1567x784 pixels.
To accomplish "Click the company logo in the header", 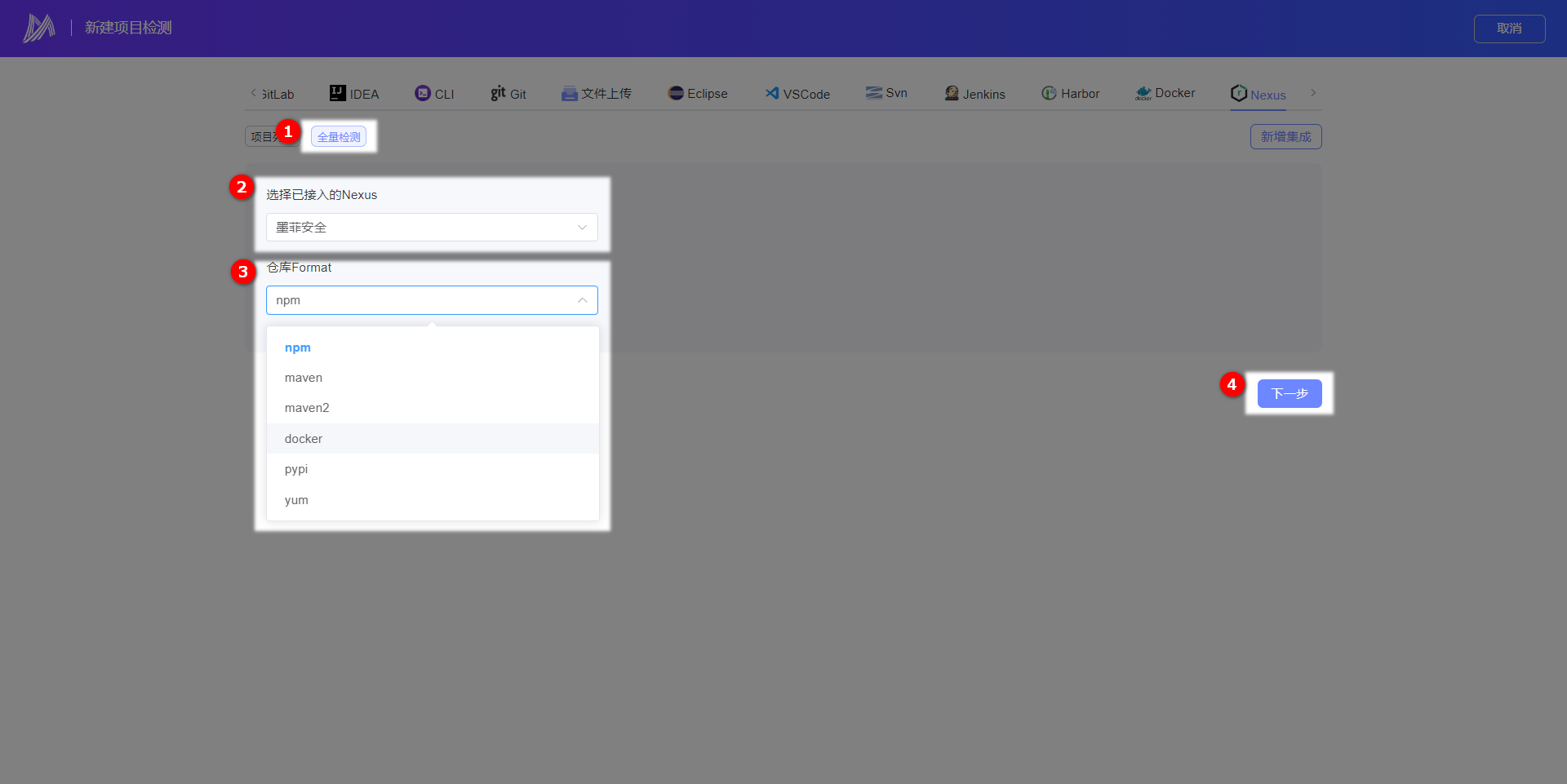I will 39,28.
